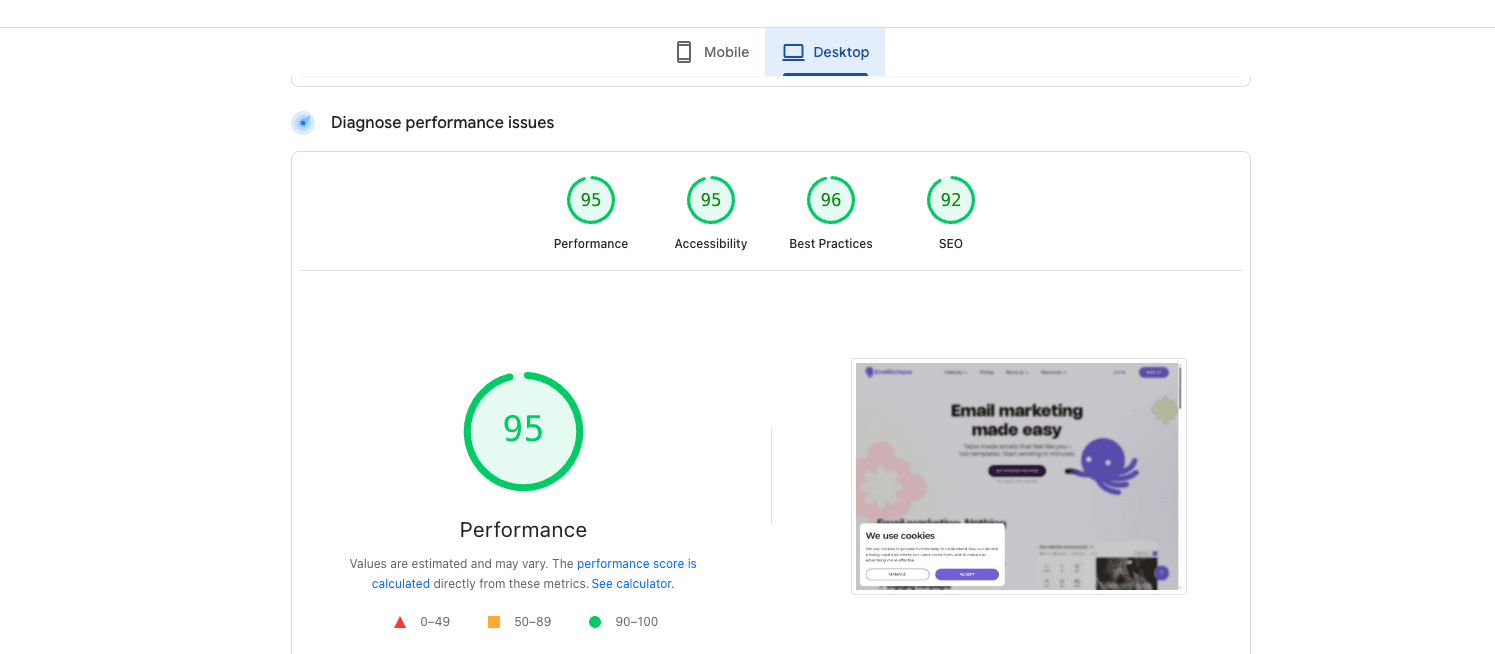1495x654 pixels.
Task: Click the green circle 90–100 legend icon
Action: 595,622
